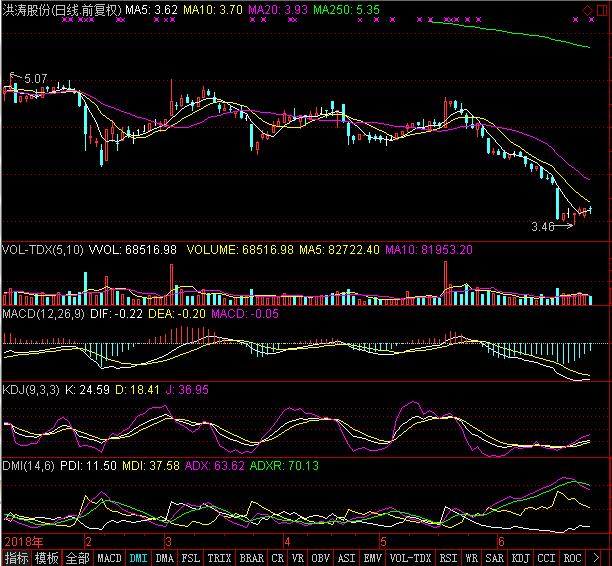Select the VR indicator tab
The width and height of the screenshot is (612, 566).
(298, 558)
